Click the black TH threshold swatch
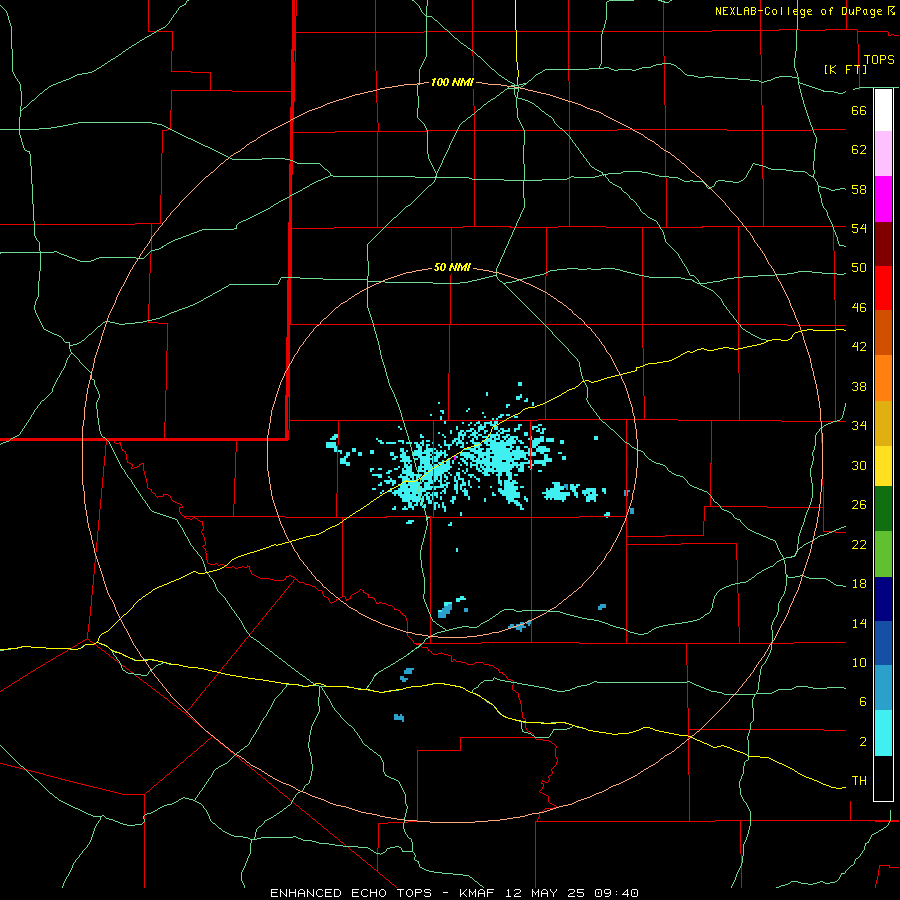Image resolution: width=900 pixels, height=900 pixels. click(883, 778)
